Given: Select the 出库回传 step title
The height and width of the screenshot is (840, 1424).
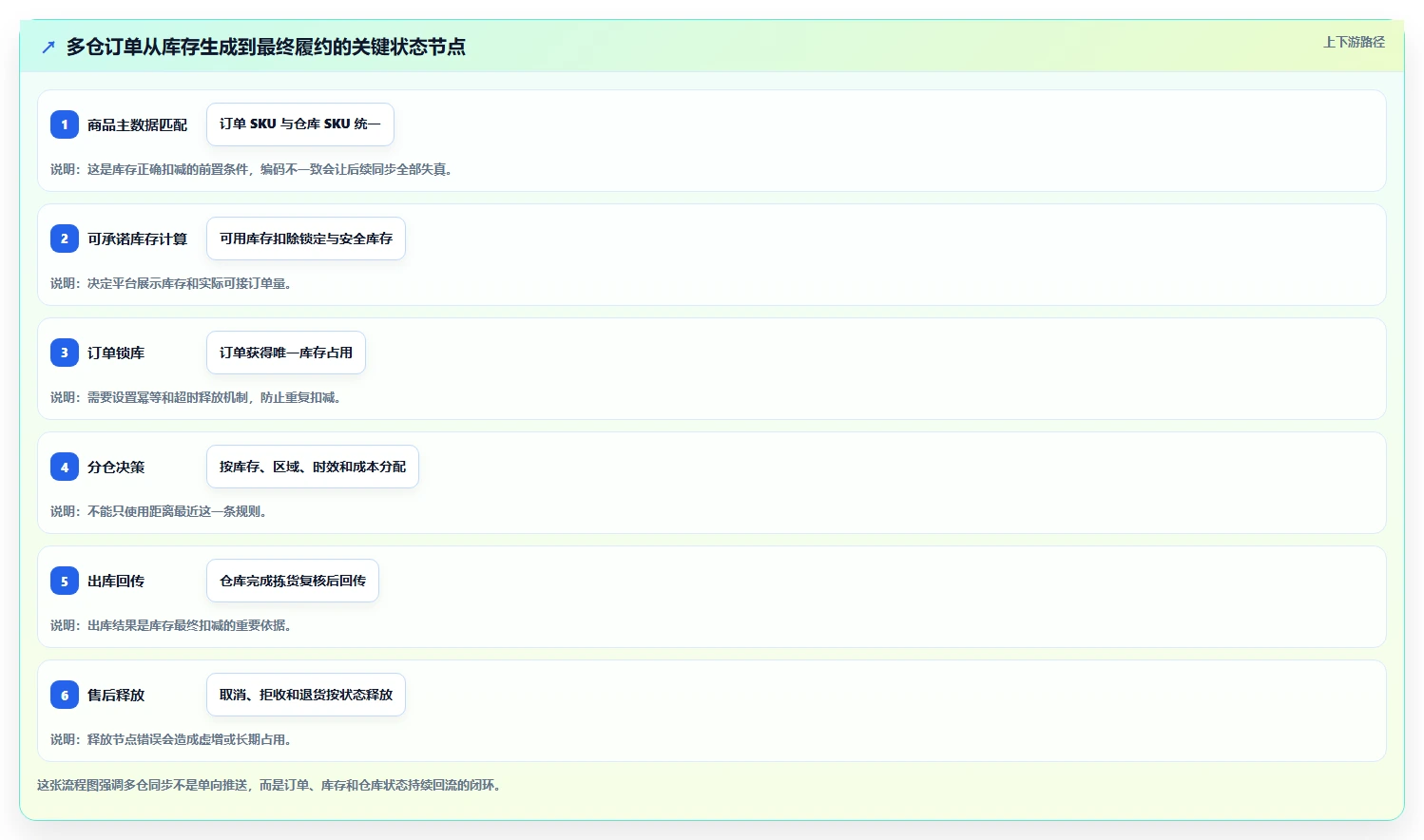Looking at the screenshot, I should [x=116, y=581].
